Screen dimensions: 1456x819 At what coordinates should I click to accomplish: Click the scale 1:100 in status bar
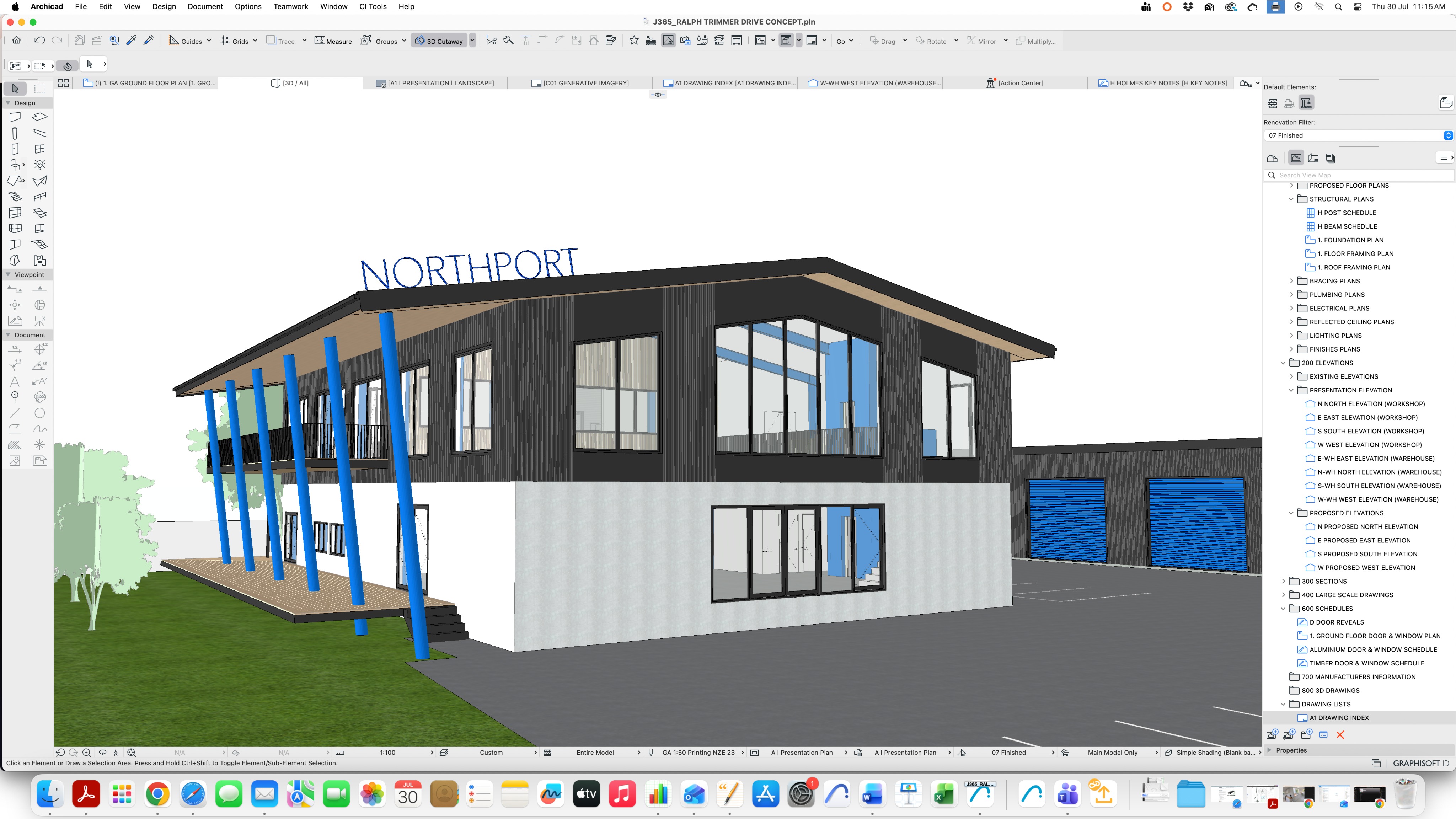388,752
